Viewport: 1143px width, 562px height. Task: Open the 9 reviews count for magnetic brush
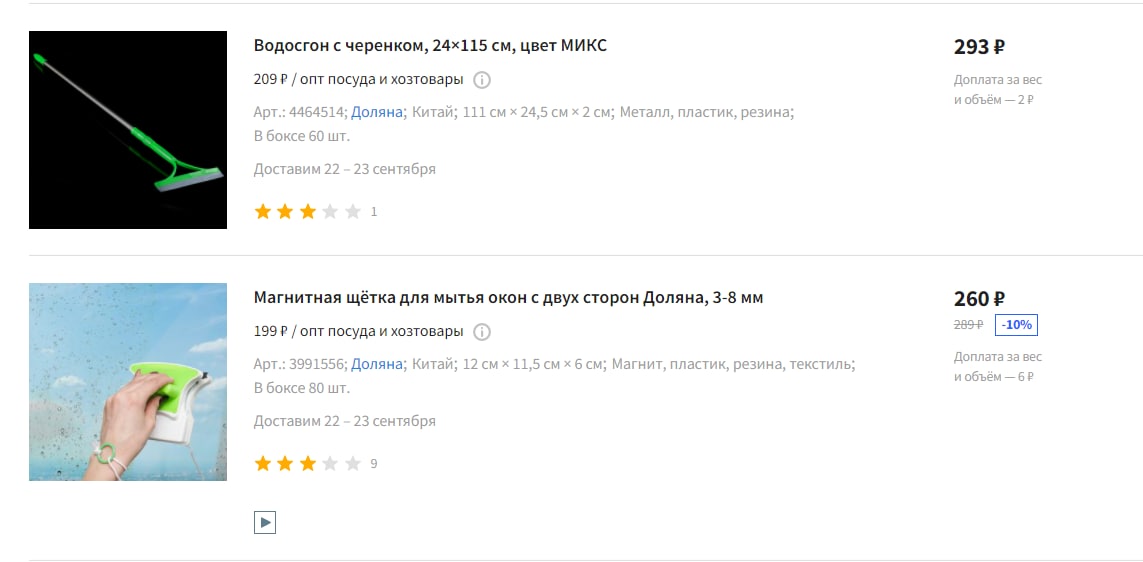[x=374, y=464]
